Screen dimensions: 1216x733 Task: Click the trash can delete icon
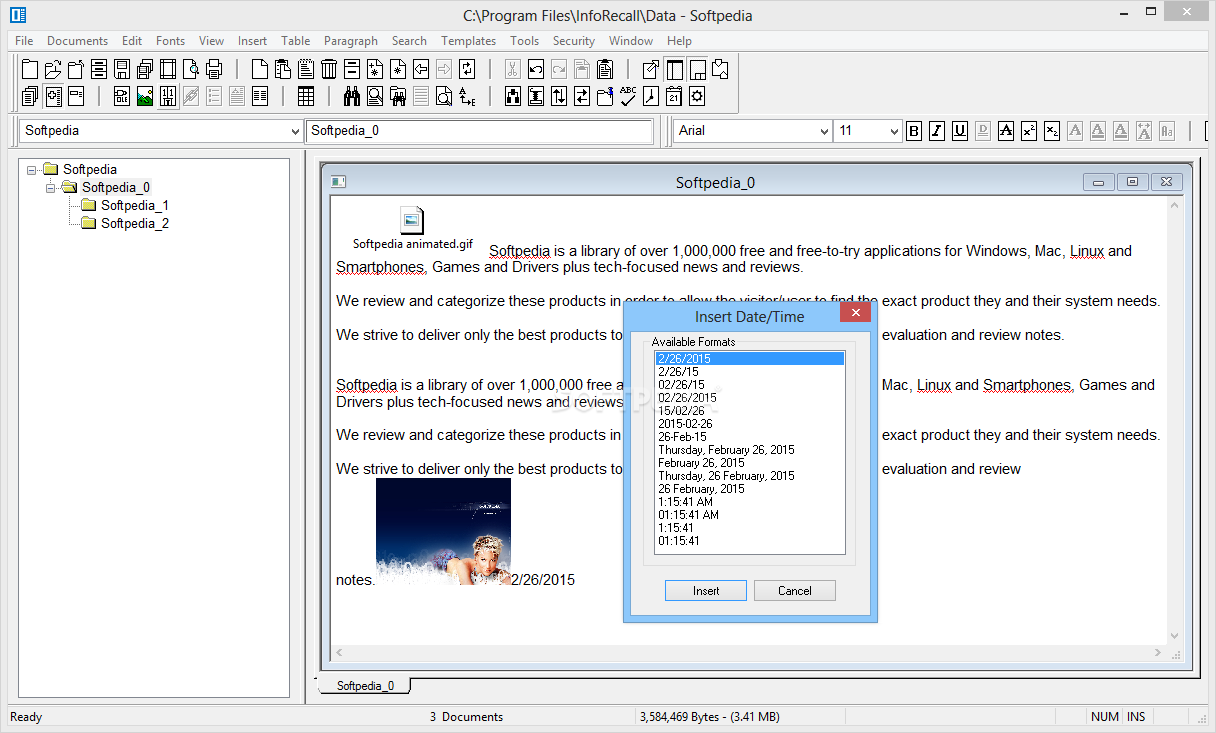pyautogui.click(x=329, y=69)
